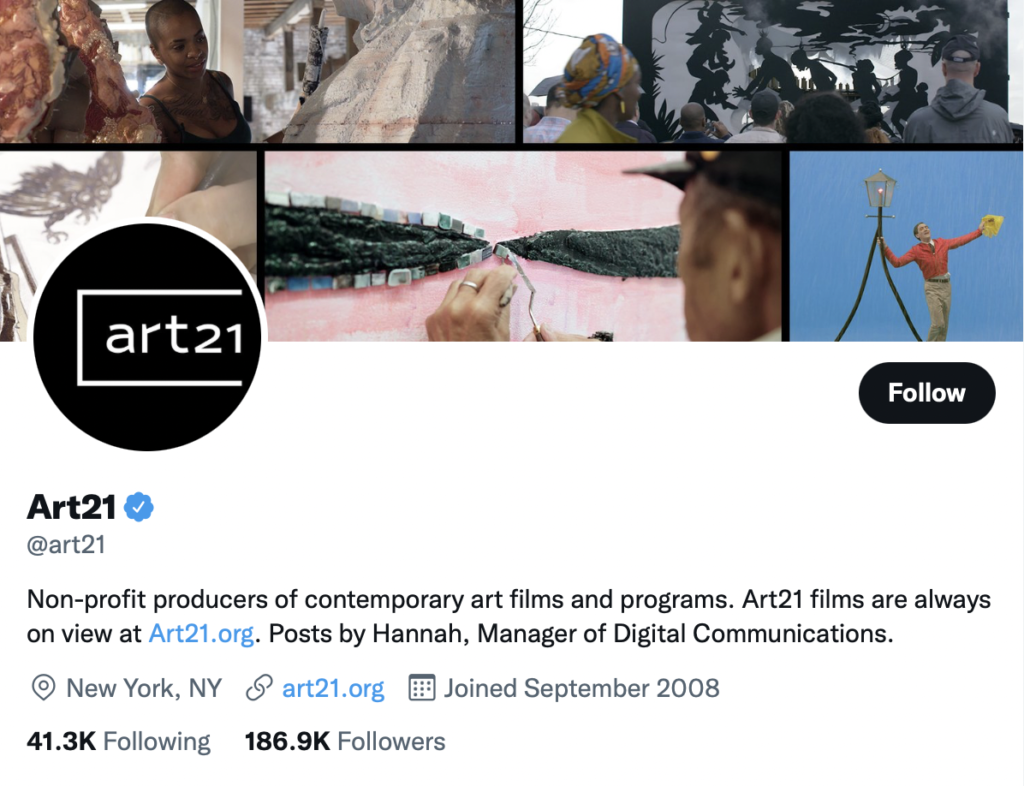Open the header image of the silhouette artwork crowd
1024x786 pixels.
pyautogui.click(x=773, y=71)
